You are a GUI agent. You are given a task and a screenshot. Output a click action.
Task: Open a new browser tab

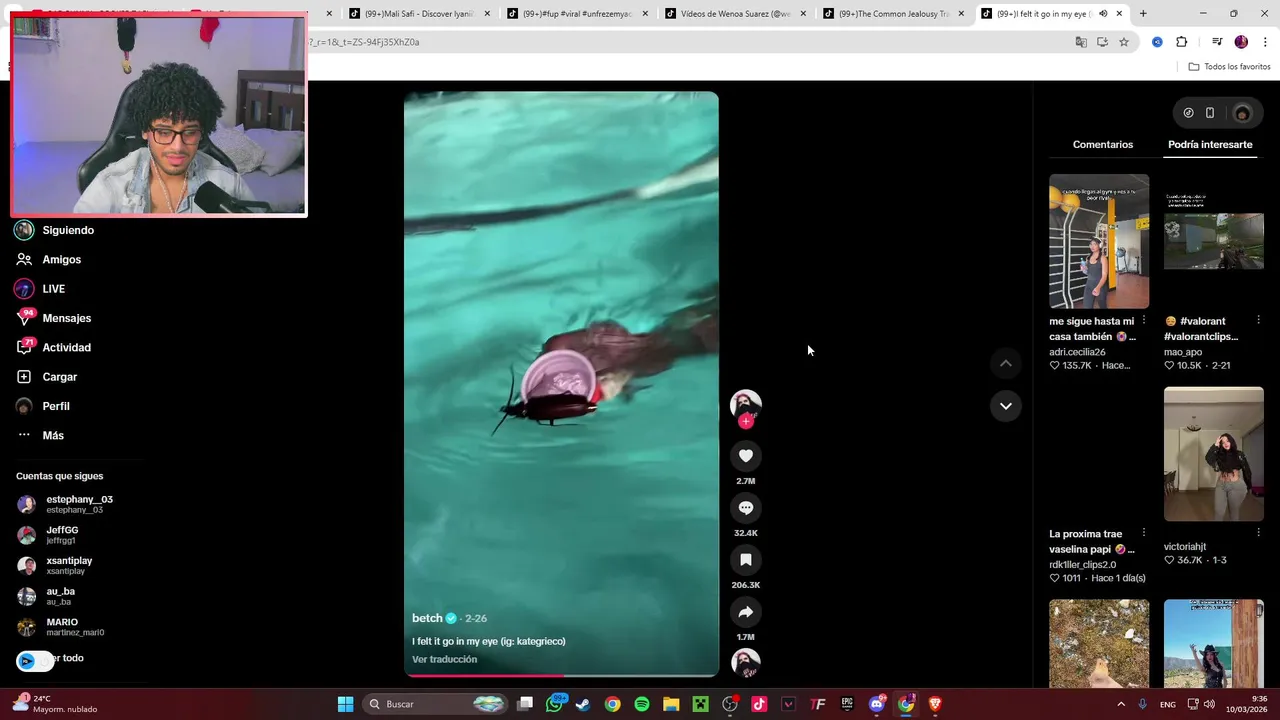point(1143,14)
